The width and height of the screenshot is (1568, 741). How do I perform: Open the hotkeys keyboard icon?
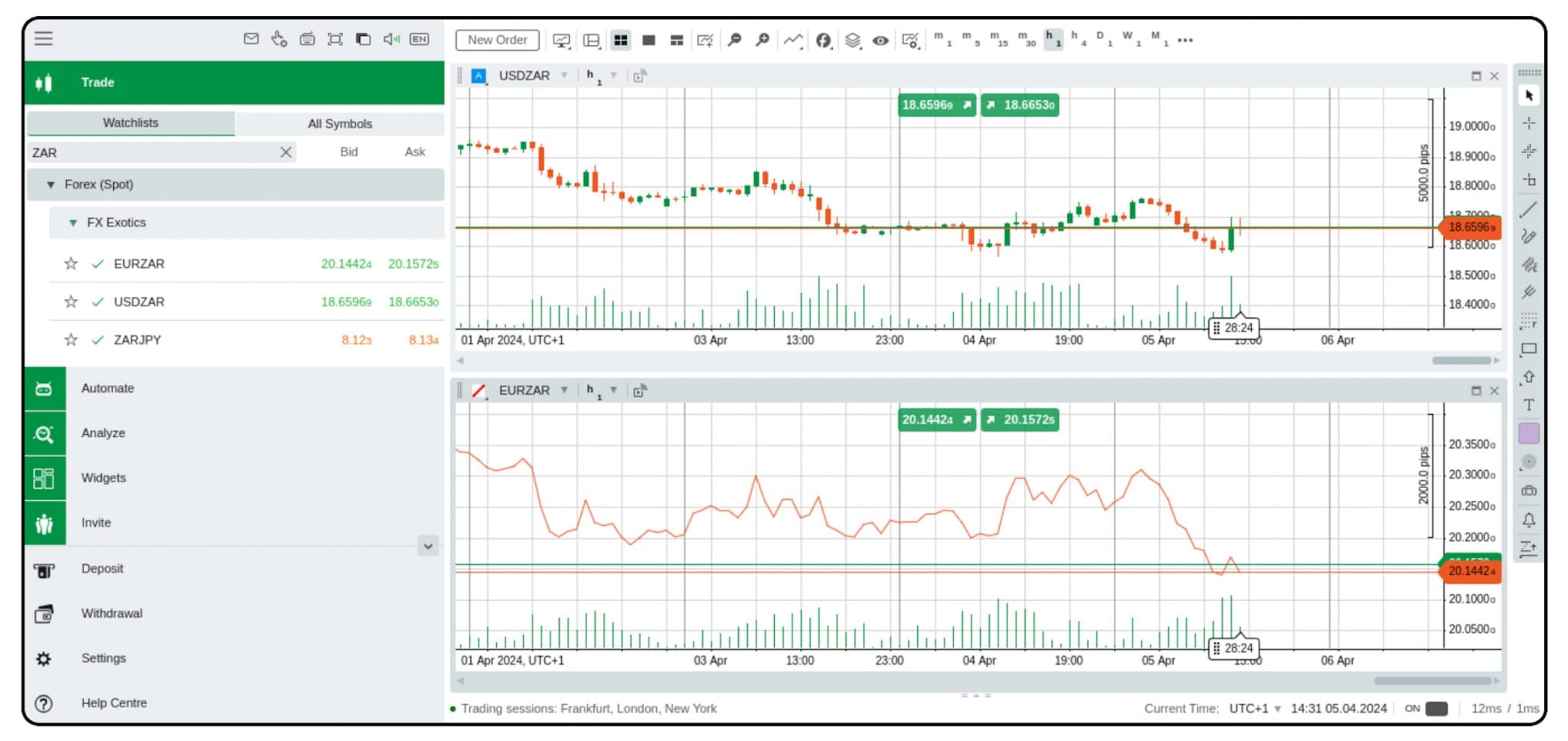pos(307,38)
